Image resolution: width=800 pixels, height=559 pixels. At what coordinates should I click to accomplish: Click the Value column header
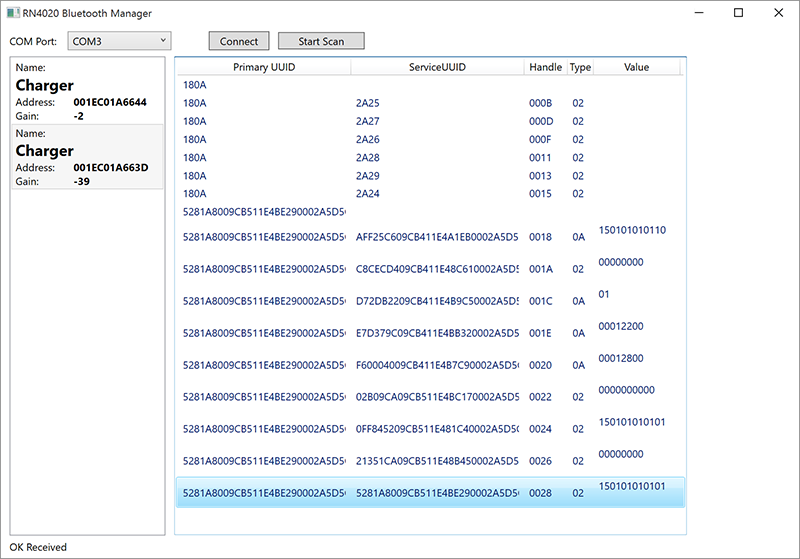point(636,67)
